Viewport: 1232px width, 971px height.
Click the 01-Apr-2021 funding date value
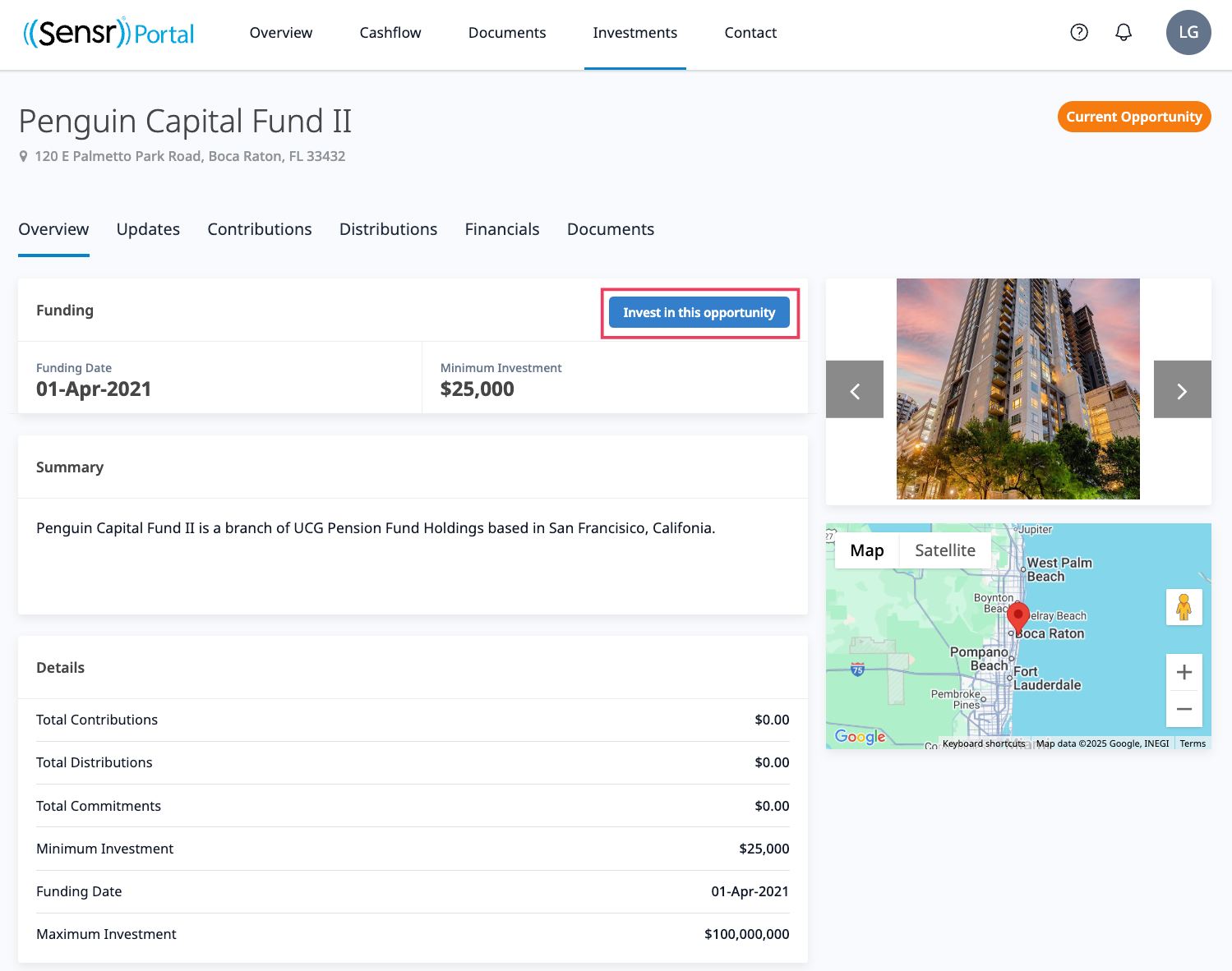pyautogui.click(x=94, y=389)
